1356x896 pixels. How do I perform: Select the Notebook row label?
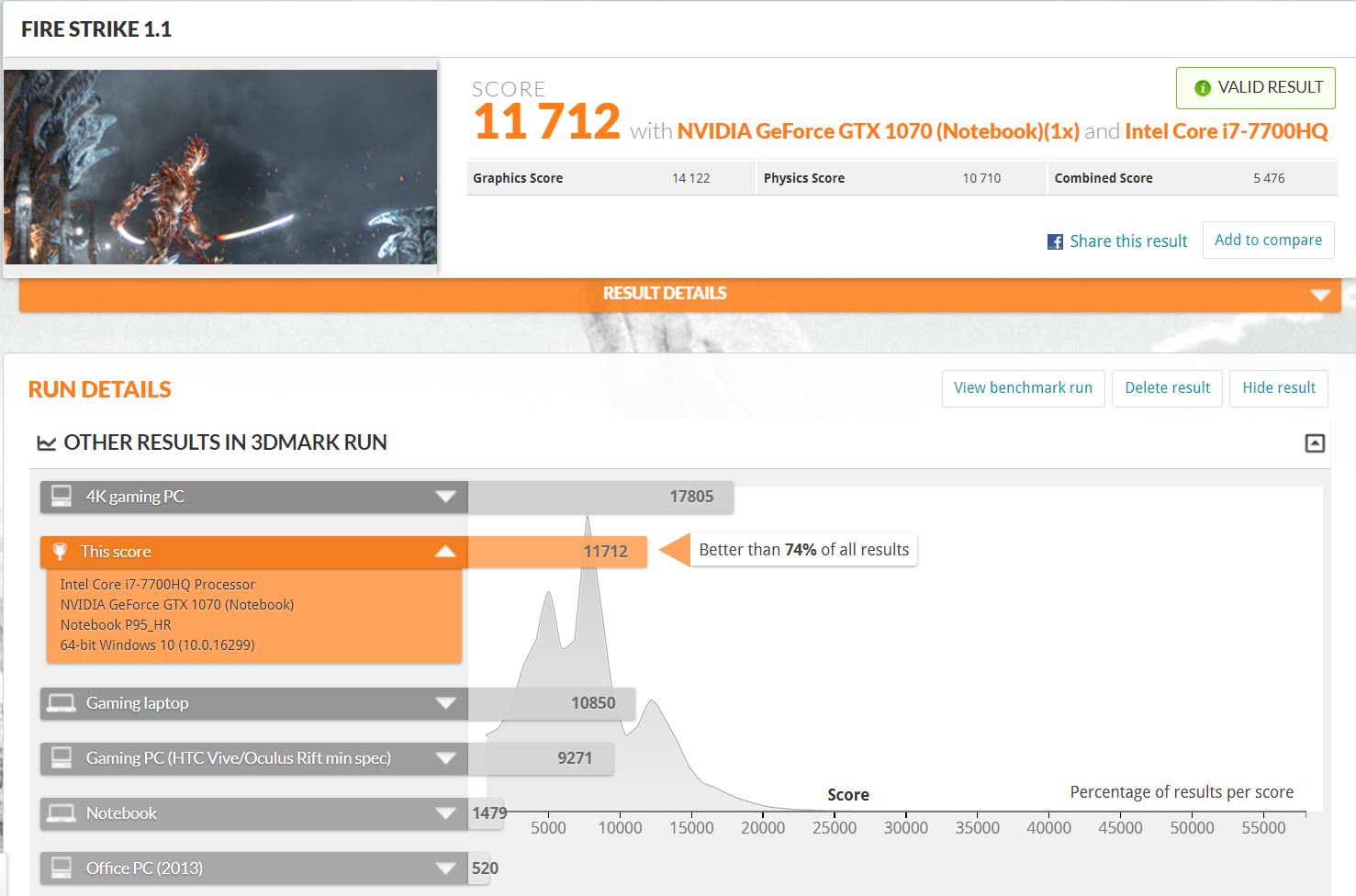click(x=121, y=813)
